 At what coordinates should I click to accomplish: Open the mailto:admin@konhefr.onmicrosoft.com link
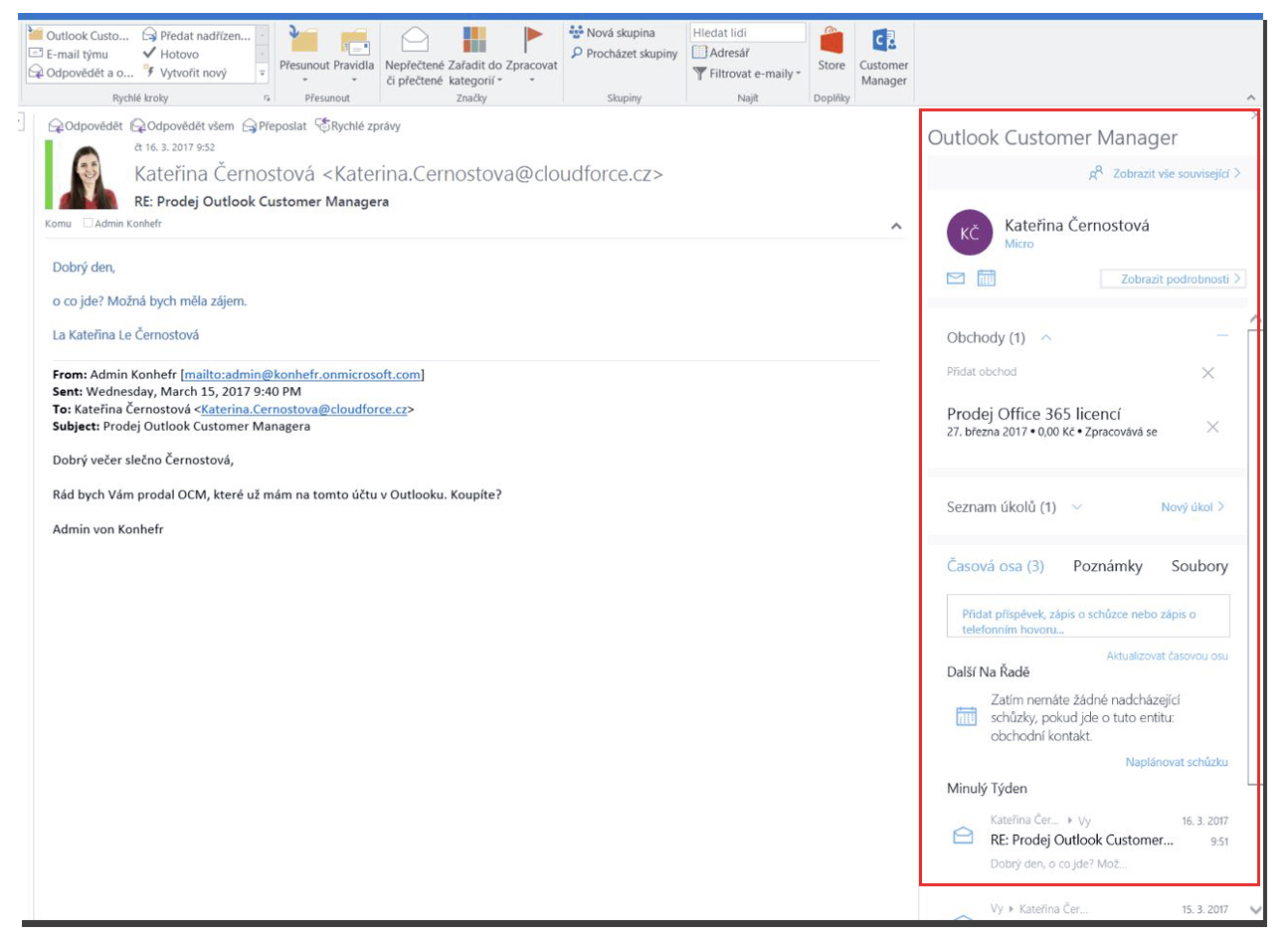302,375
